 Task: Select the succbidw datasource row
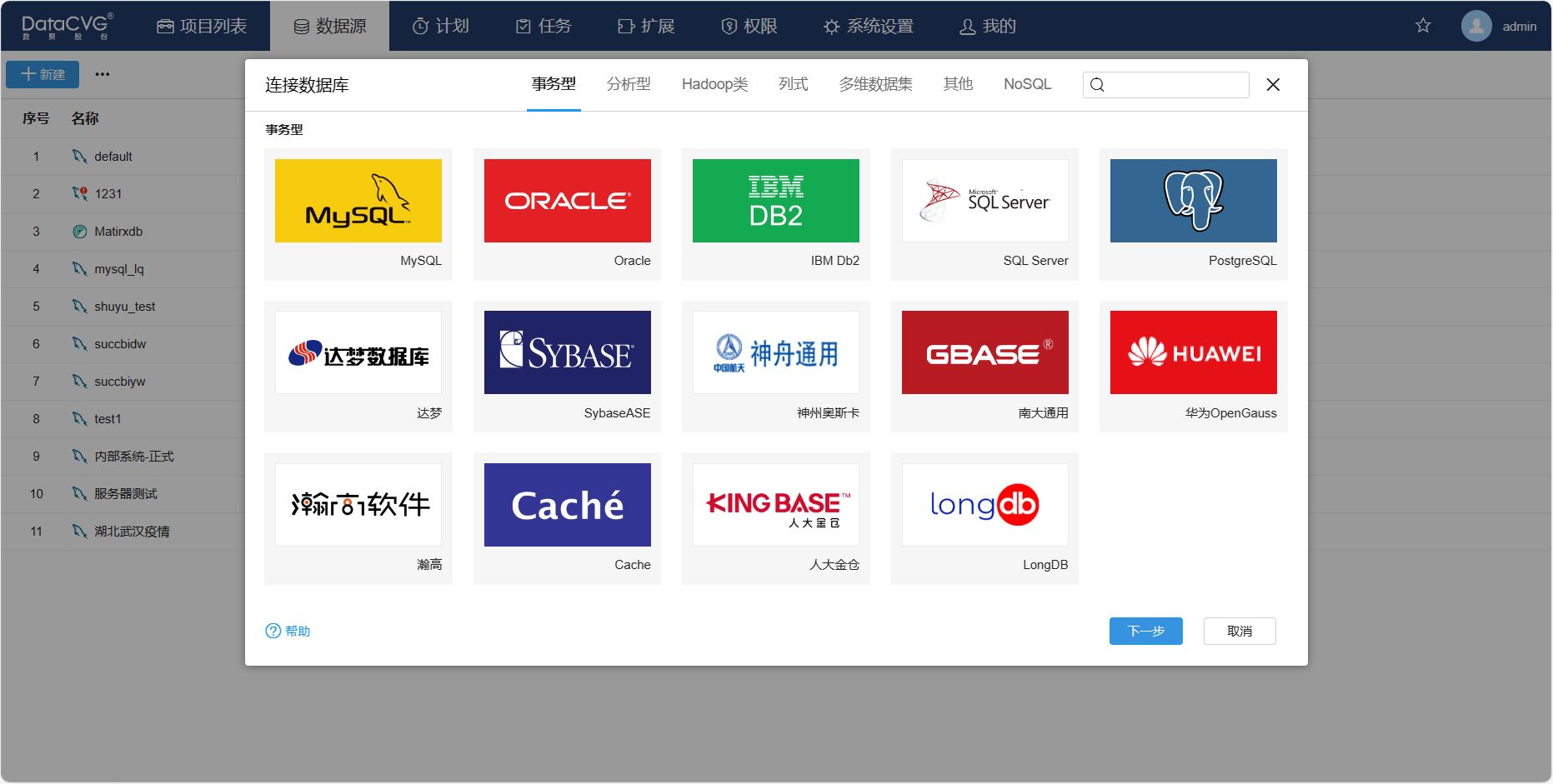[x=123, y=344]
